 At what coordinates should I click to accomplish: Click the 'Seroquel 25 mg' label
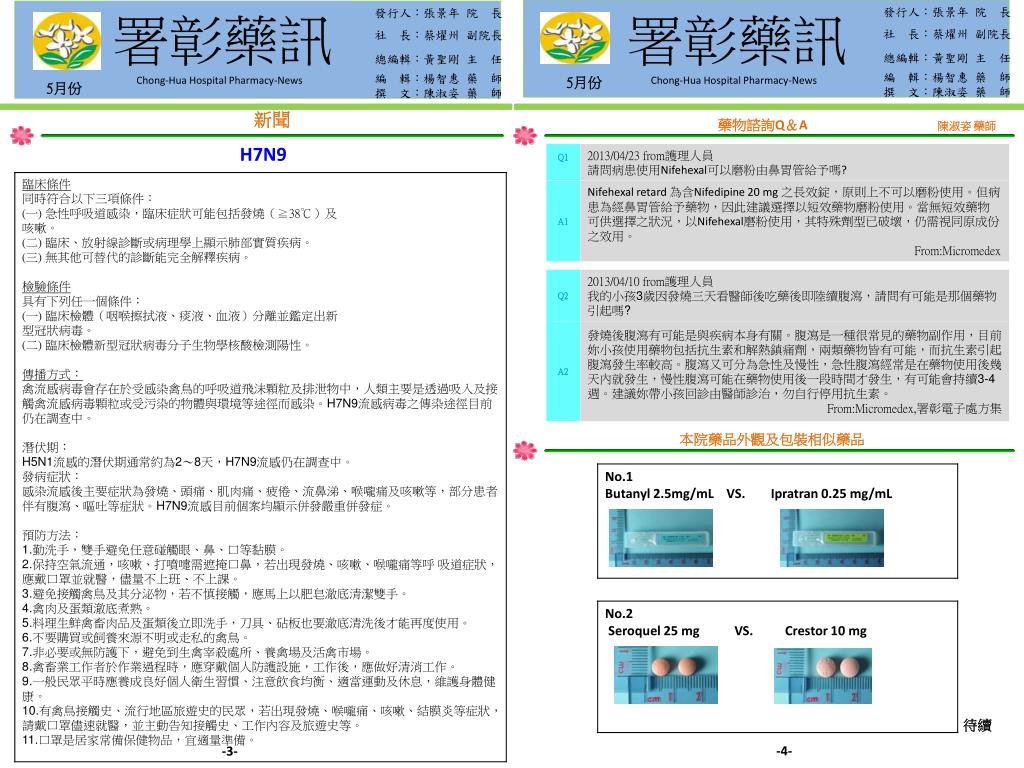[653, 631]
